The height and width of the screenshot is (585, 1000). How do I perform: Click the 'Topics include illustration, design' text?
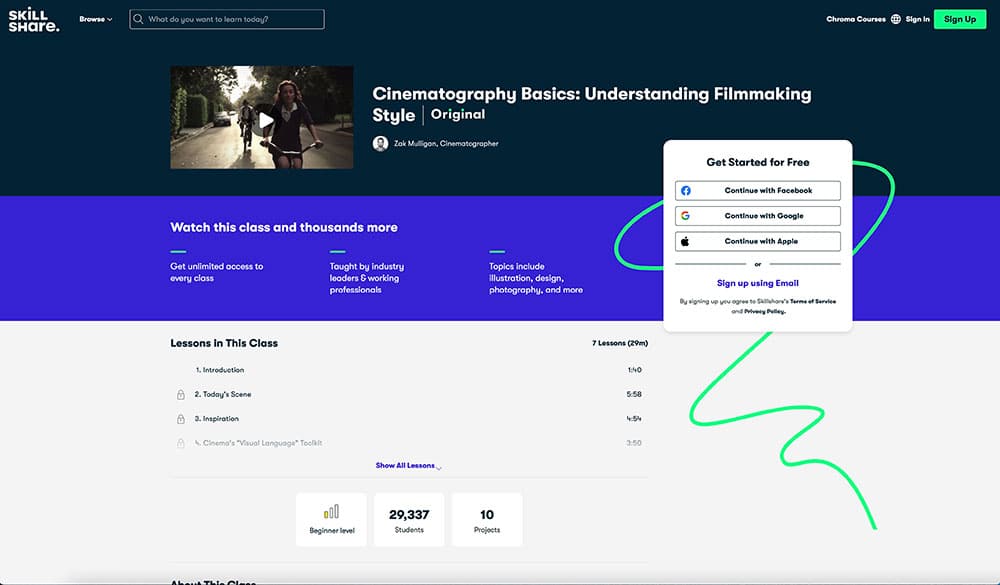(536, 278)
